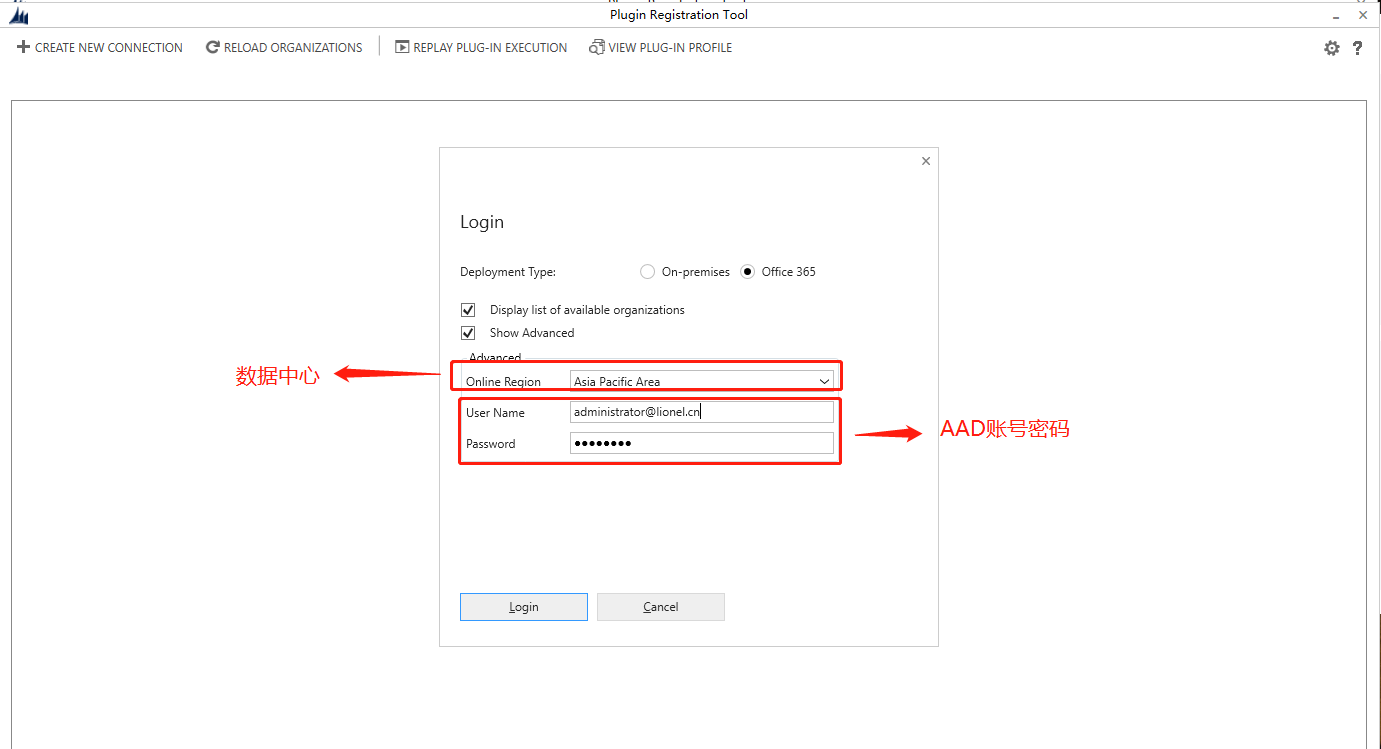
Task: Click the Login button
Action: click(x=524, y=607)
